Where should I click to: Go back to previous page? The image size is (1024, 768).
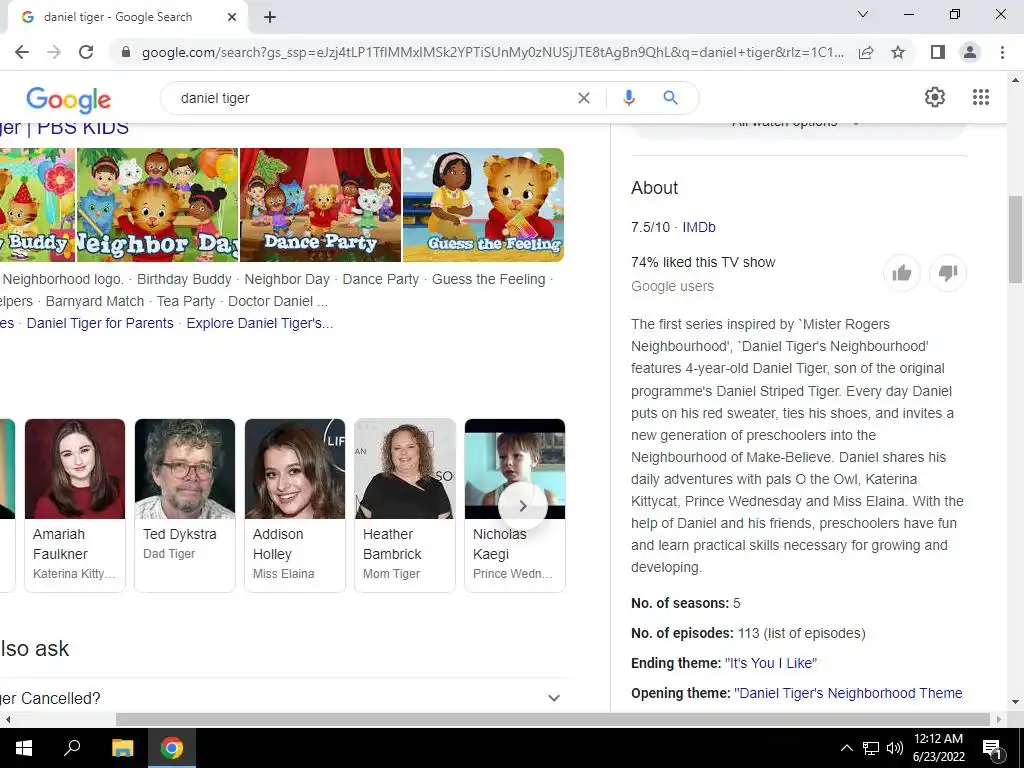pos(22,52)
